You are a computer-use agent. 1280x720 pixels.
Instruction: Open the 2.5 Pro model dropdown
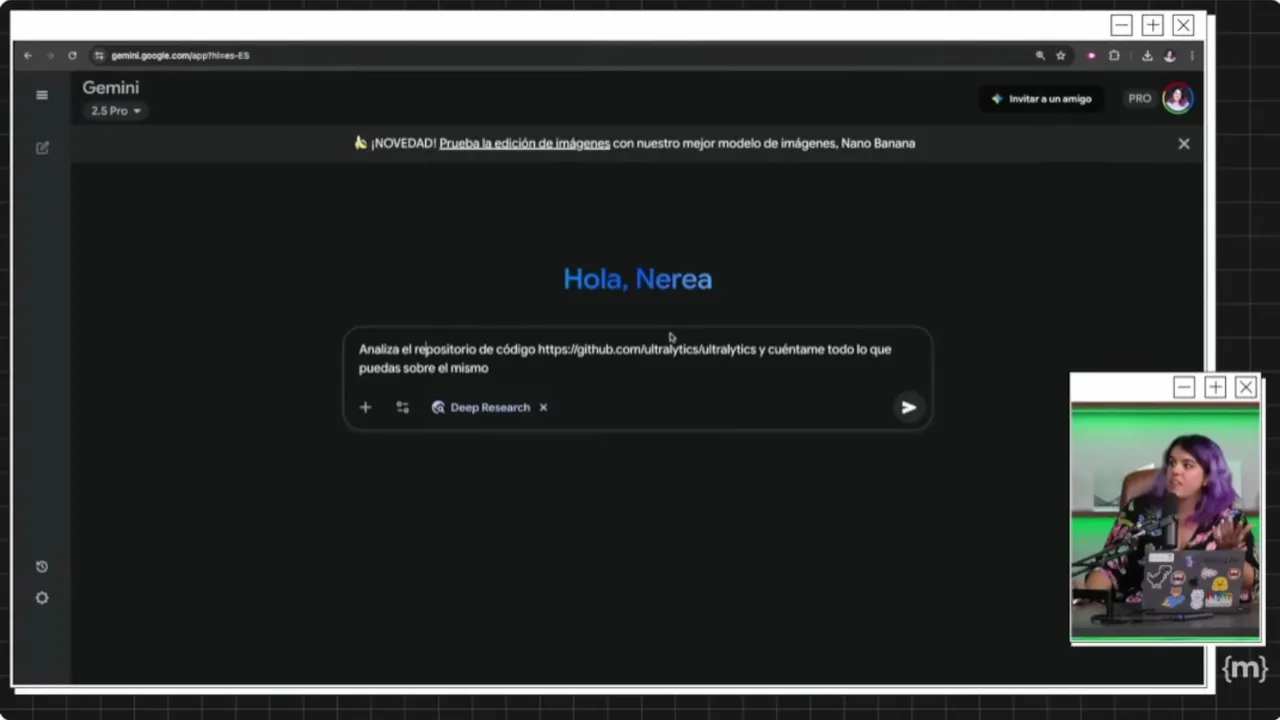pos(116,111)
